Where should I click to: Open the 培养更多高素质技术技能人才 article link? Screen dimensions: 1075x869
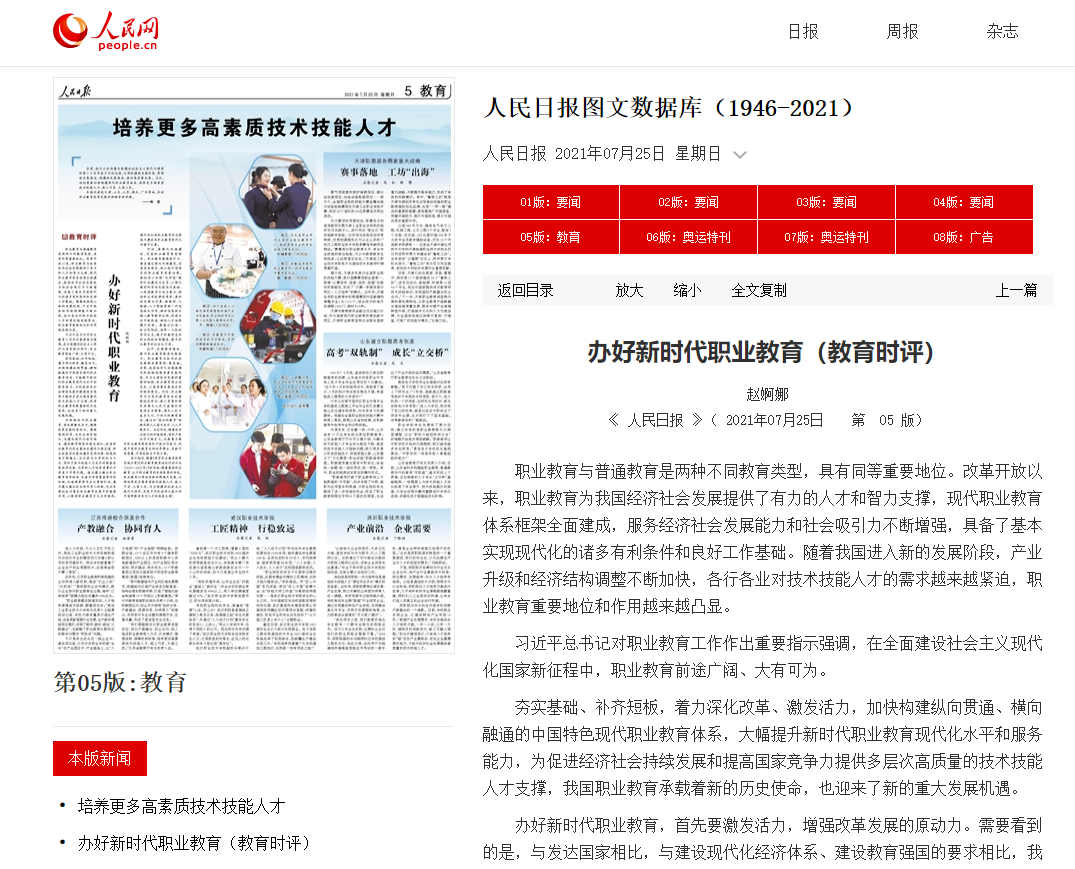181,805
